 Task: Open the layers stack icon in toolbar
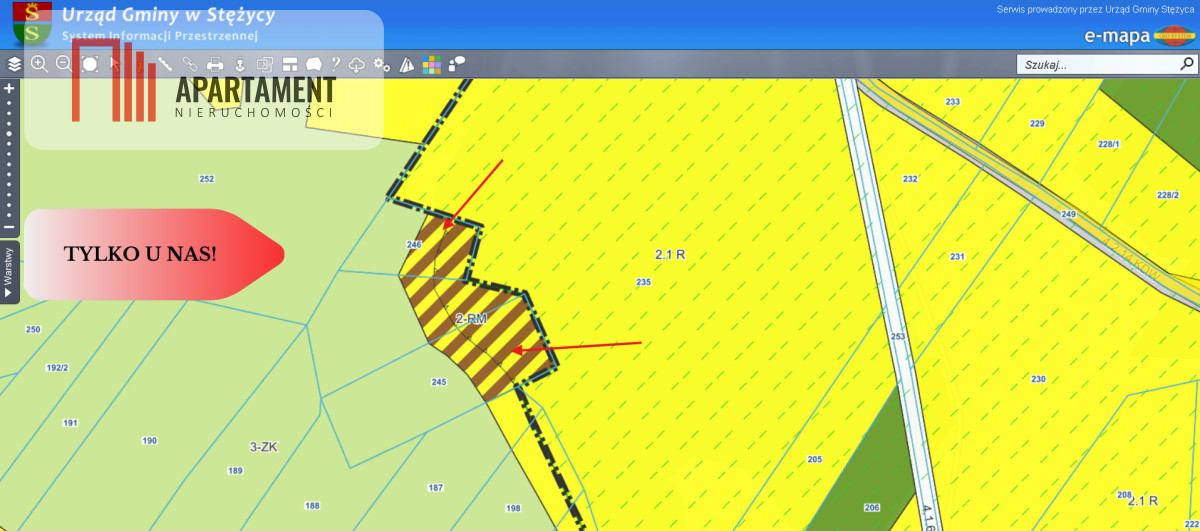click(14, 64)
